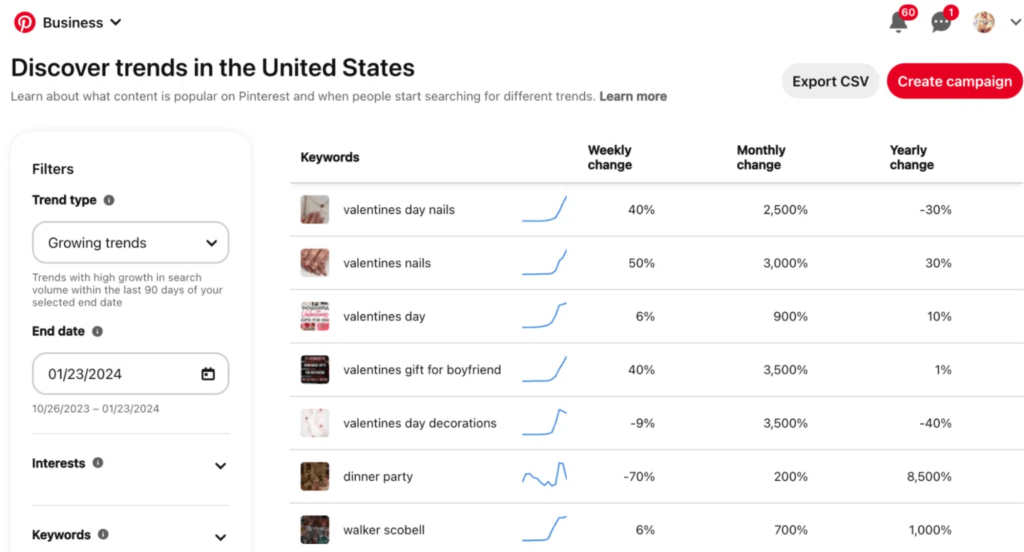
Task: Expand the account chevron next to avatar
Action: click(x=1015, y=22)
